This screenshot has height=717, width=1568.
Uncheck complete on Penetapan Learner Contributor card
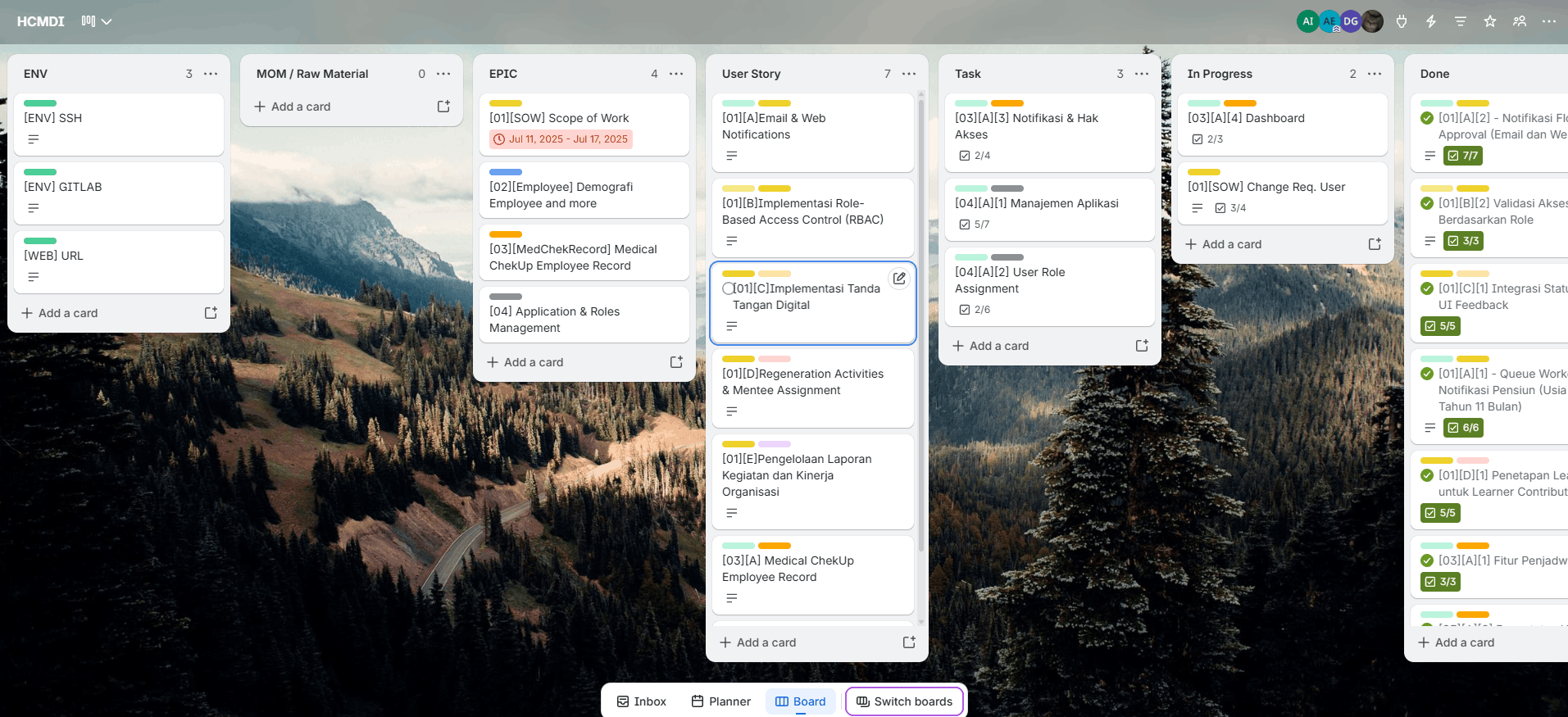(1427, 475)
